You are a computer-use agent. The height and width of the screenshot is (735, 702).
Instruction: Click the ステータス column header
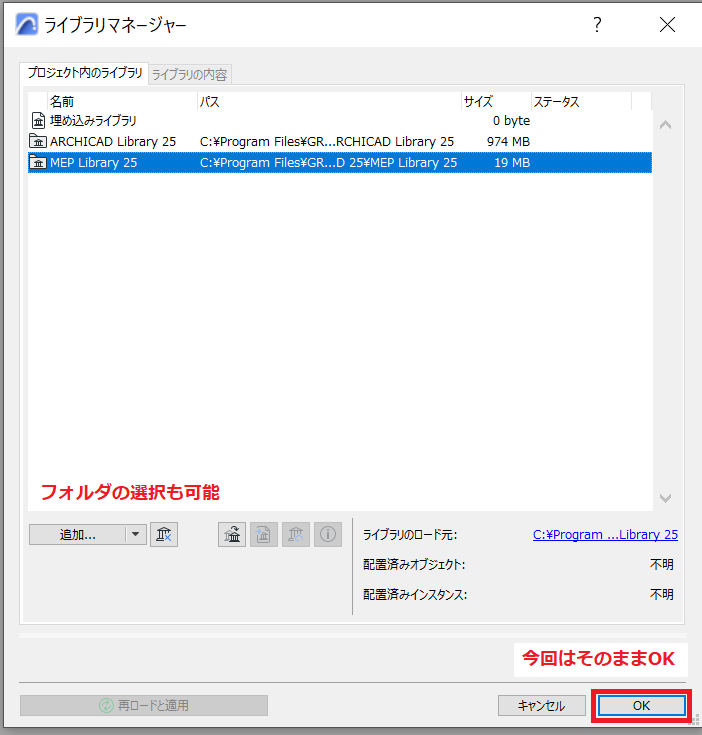click(582, 101)
